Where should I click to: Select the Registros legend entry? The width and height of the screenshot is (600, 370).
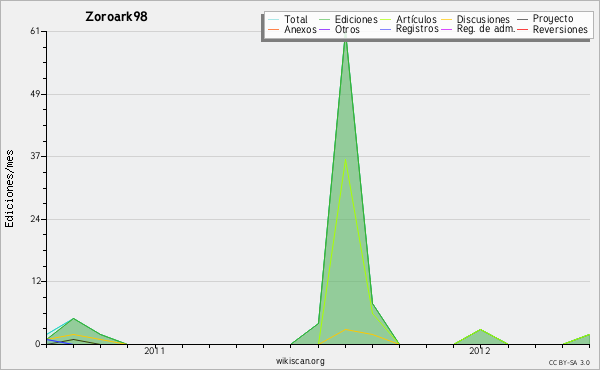click(417, 29)
